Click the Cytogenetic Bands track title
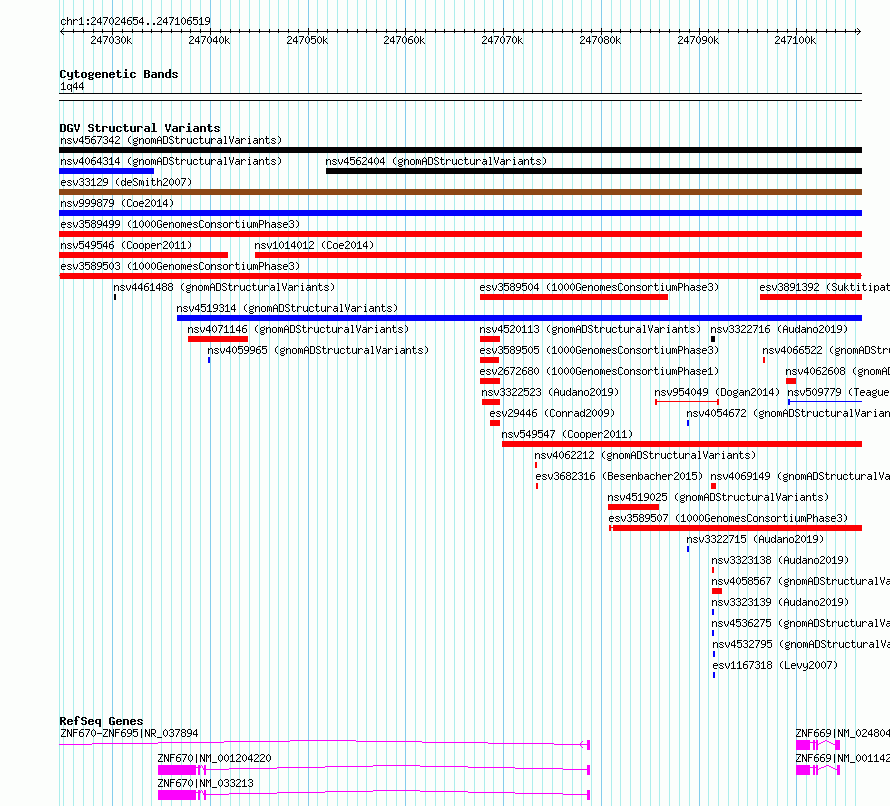Viewport: 890px width, 806px height. (x=119, y=74)
